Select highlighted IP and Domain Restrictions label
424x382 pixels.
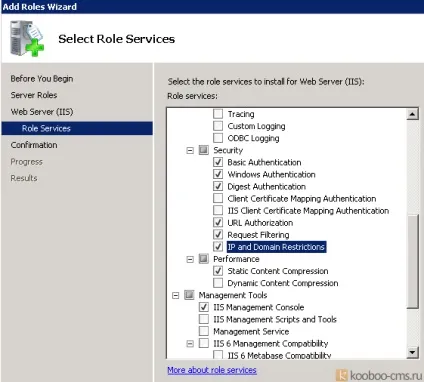pos(276,247)
